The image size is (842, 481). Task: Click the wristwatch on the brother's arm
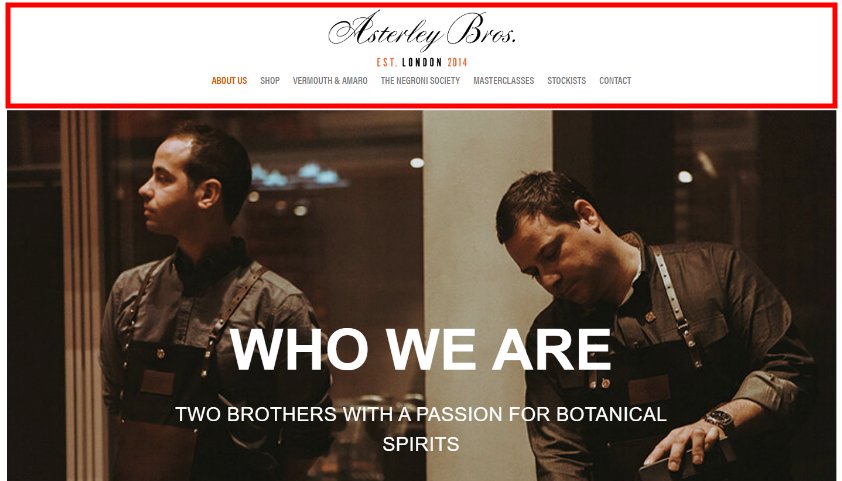[x=720, y=418]
